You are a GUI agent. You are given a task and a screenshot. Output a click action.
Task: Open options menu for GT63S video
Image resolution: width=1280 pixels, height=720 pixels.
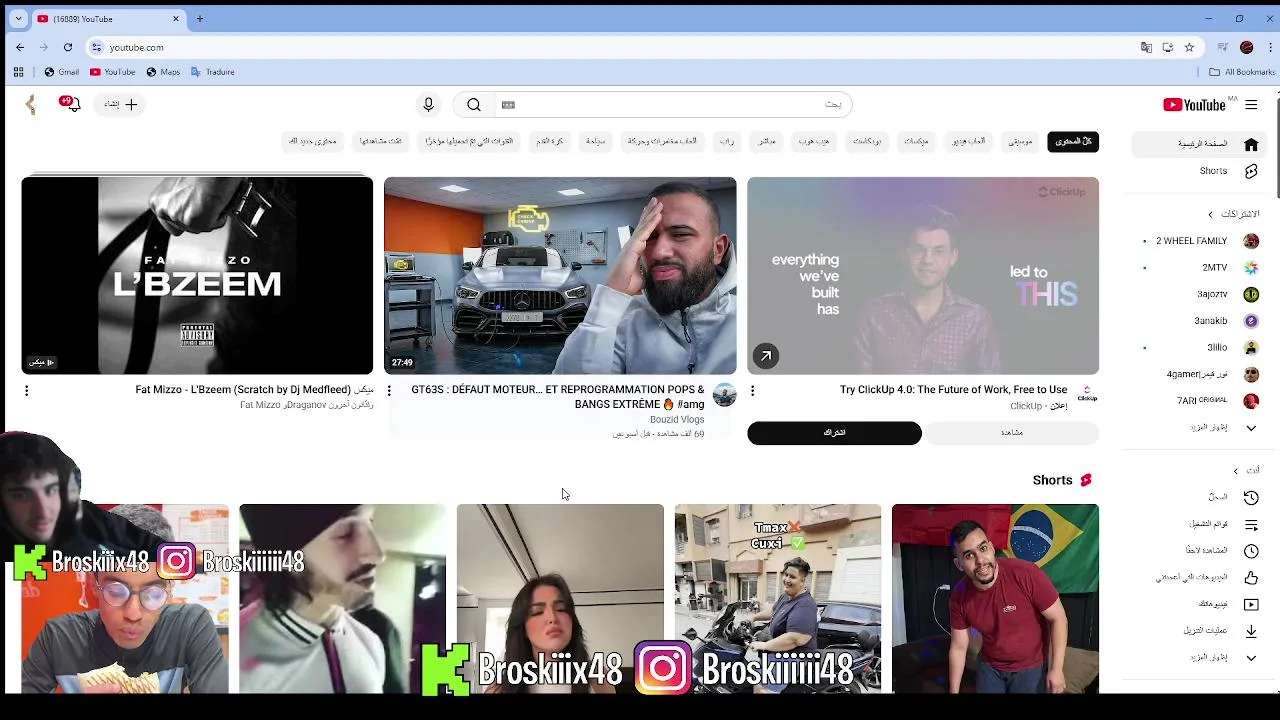point(389,391)
